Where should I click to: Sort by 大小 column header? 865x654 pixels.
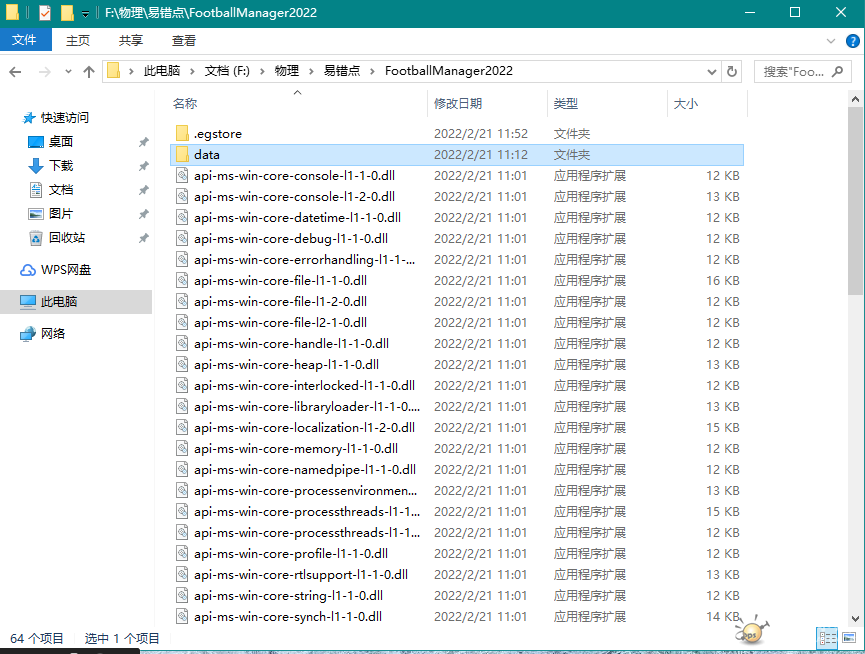pyautogui.click(x=707, y=103)
